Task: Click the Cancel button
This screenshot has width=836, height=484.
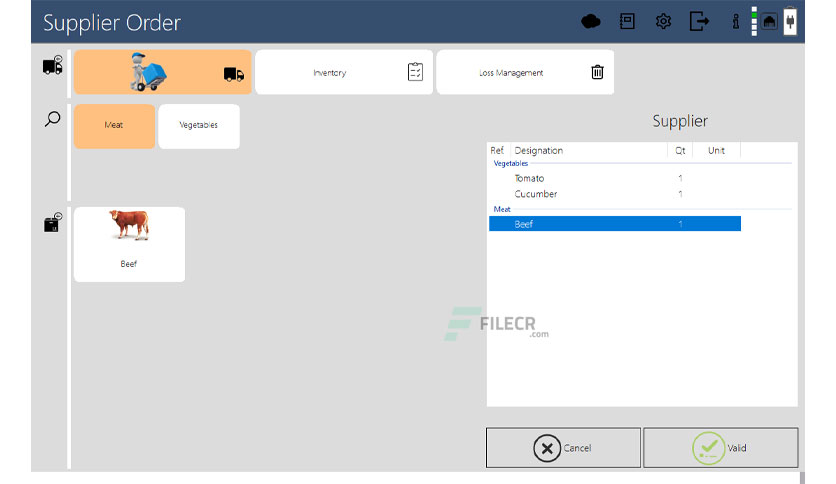Action: point(563,448)
